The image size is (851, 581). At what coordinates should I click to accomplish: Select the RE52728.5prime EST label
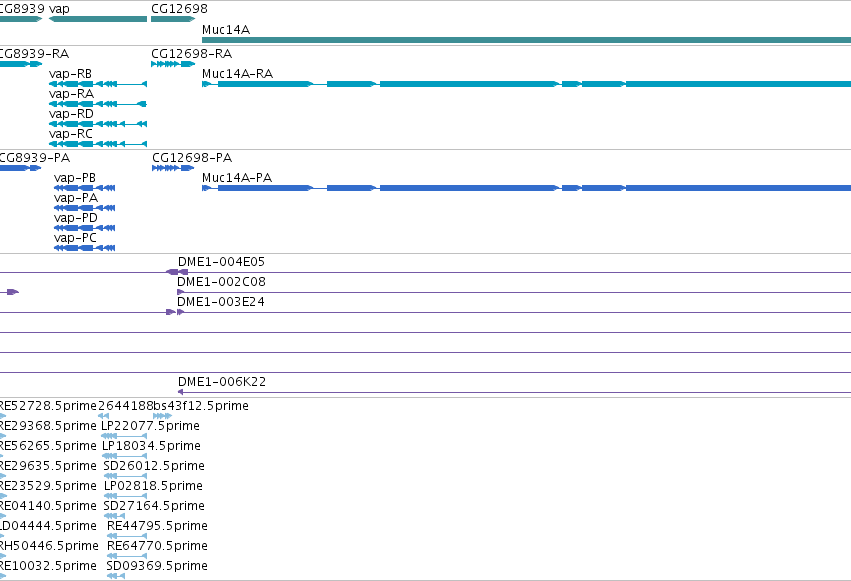(48, 406)
